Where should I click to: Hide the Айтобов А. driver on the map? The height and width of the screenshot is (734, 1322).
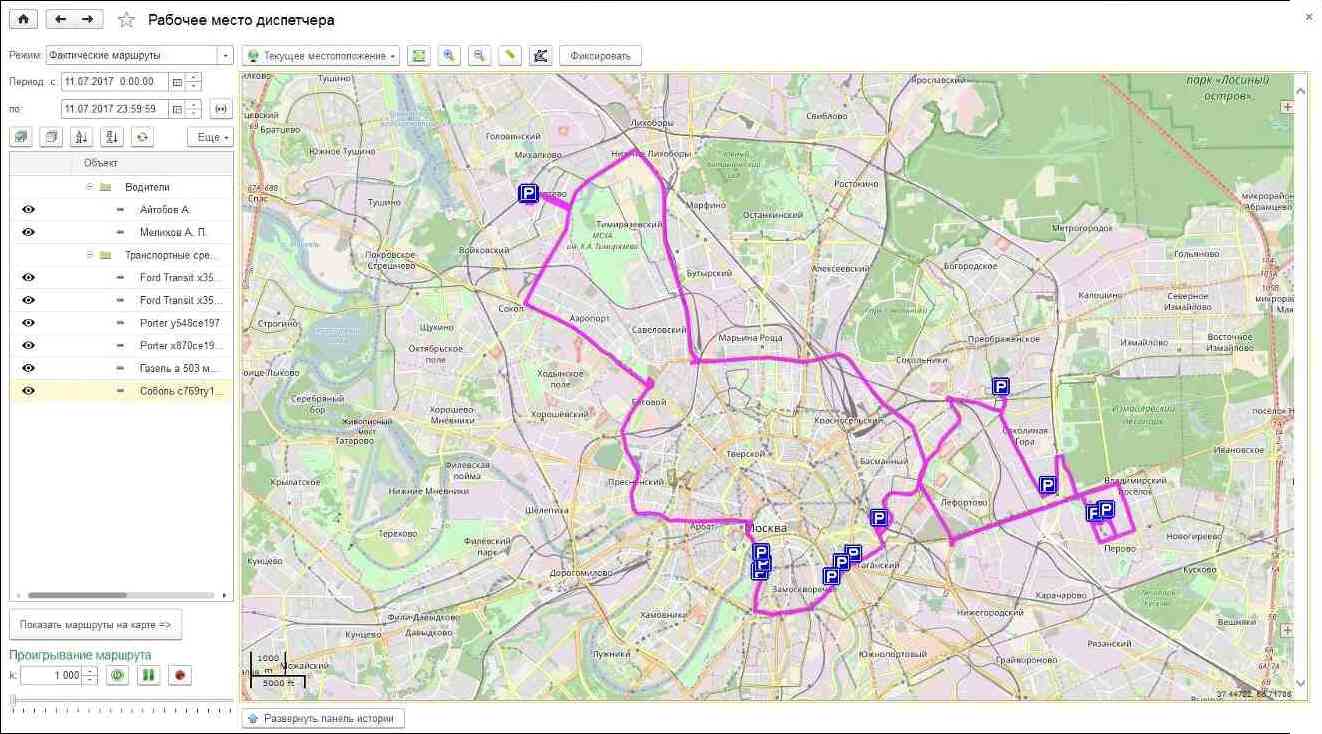[x=28, y=209]
